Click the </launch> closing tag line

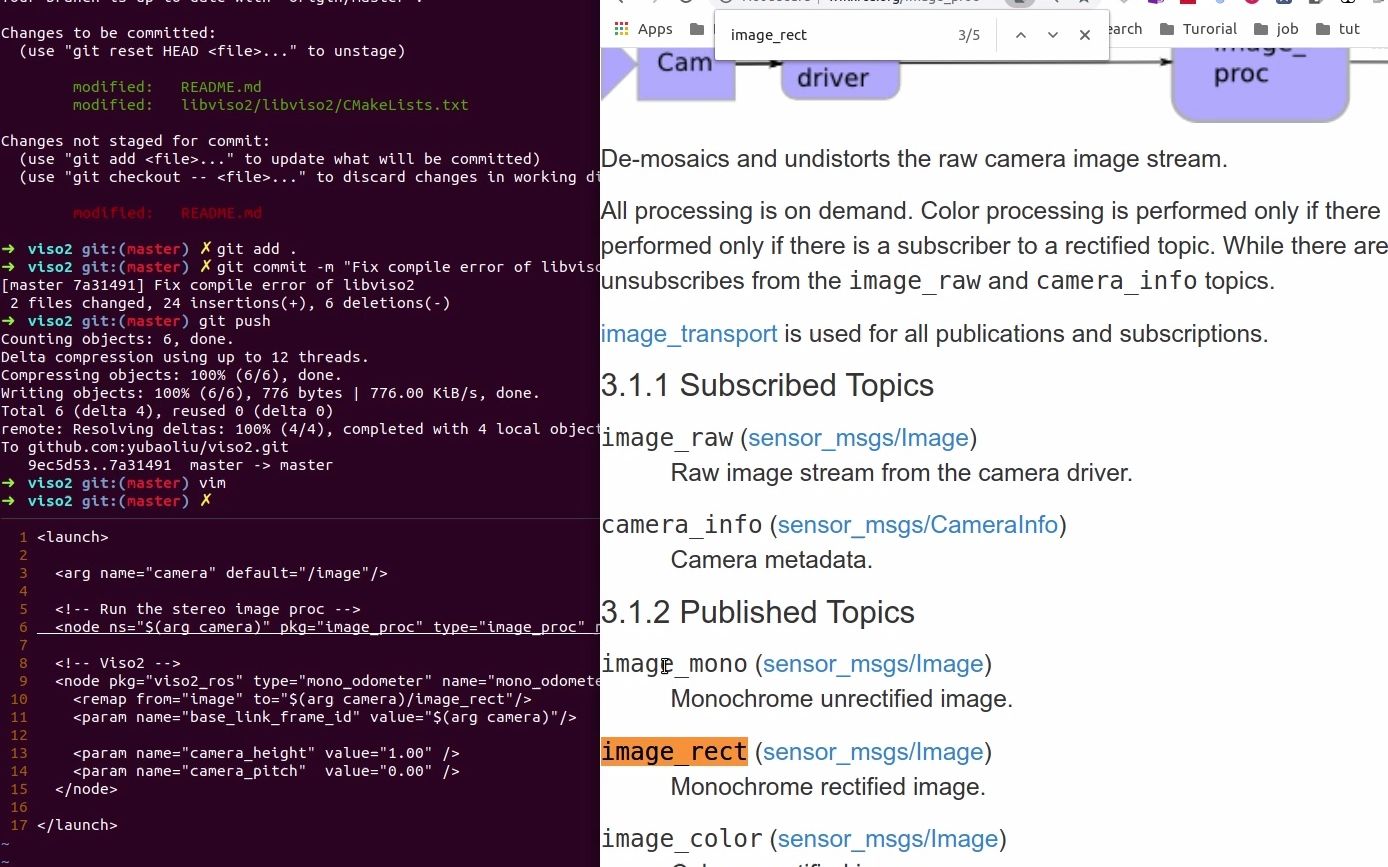point(77,825)
